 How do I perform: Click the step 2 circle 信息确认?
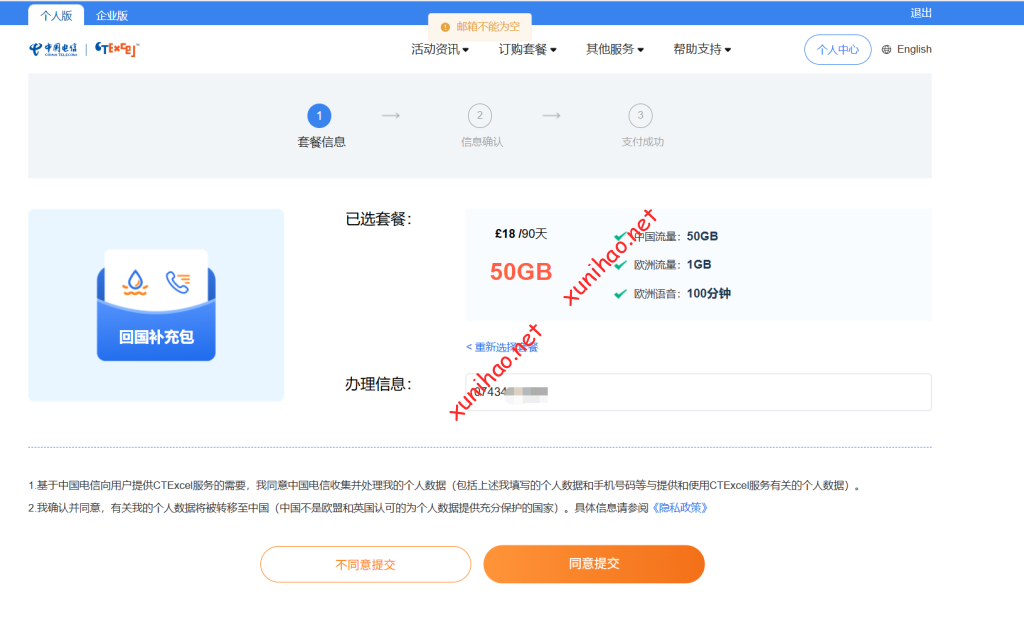(x=479, y=116)
